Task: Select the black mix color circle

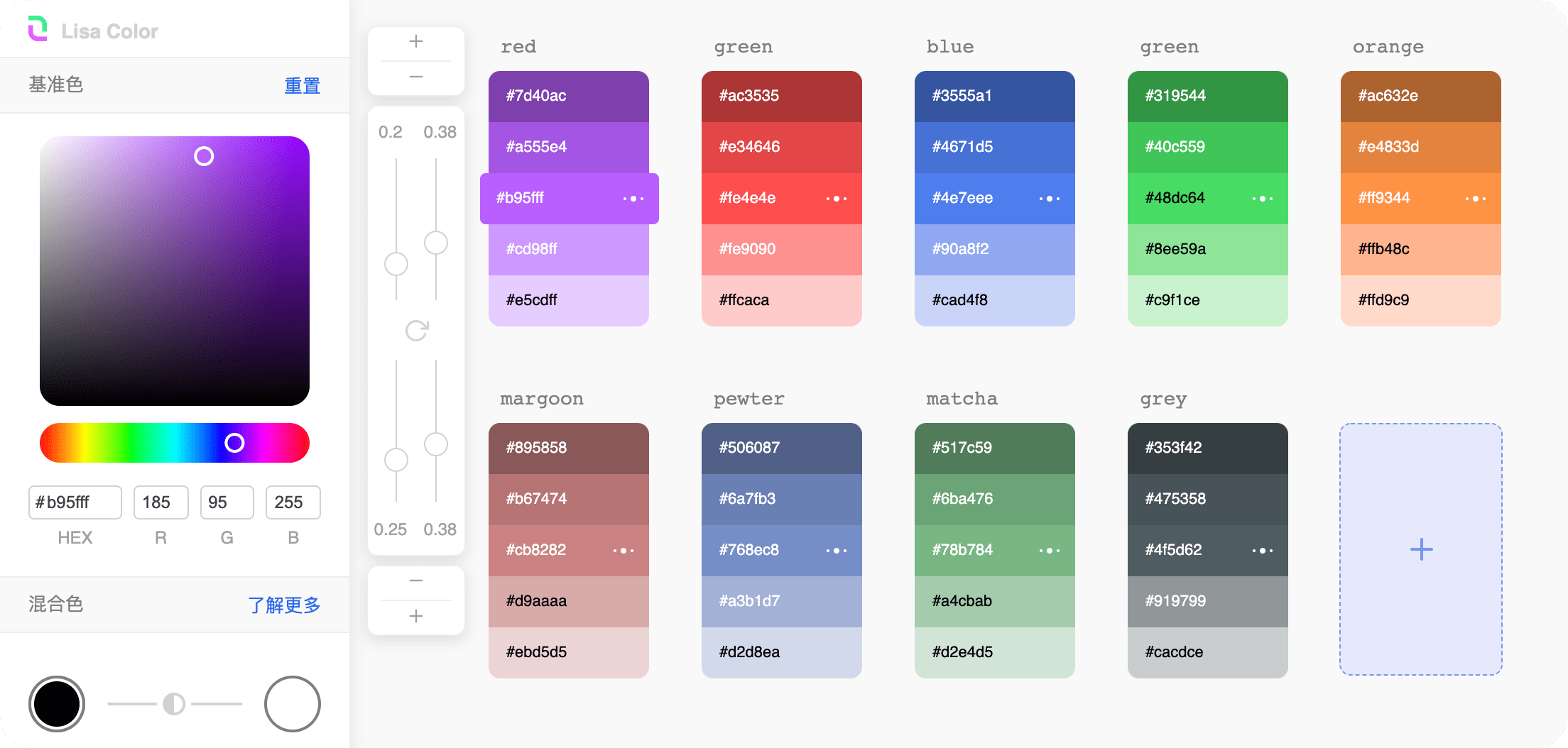Action: pyautogui.click(x=57, y=704)
